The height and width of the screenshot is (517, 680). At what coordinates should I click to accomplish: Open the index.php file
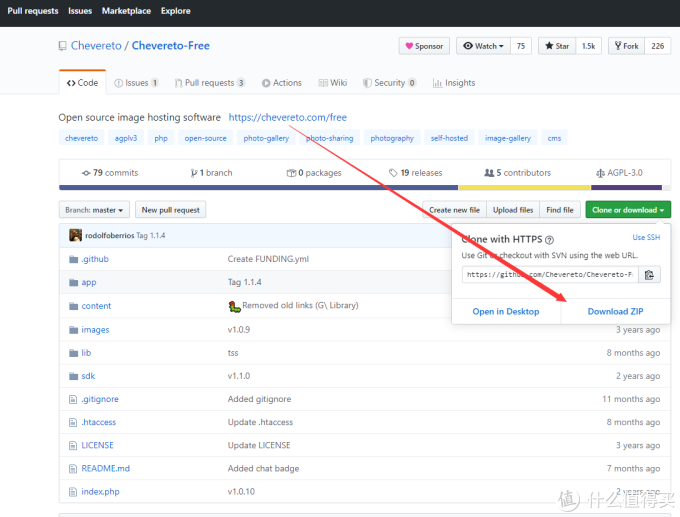tap(100, 491)
